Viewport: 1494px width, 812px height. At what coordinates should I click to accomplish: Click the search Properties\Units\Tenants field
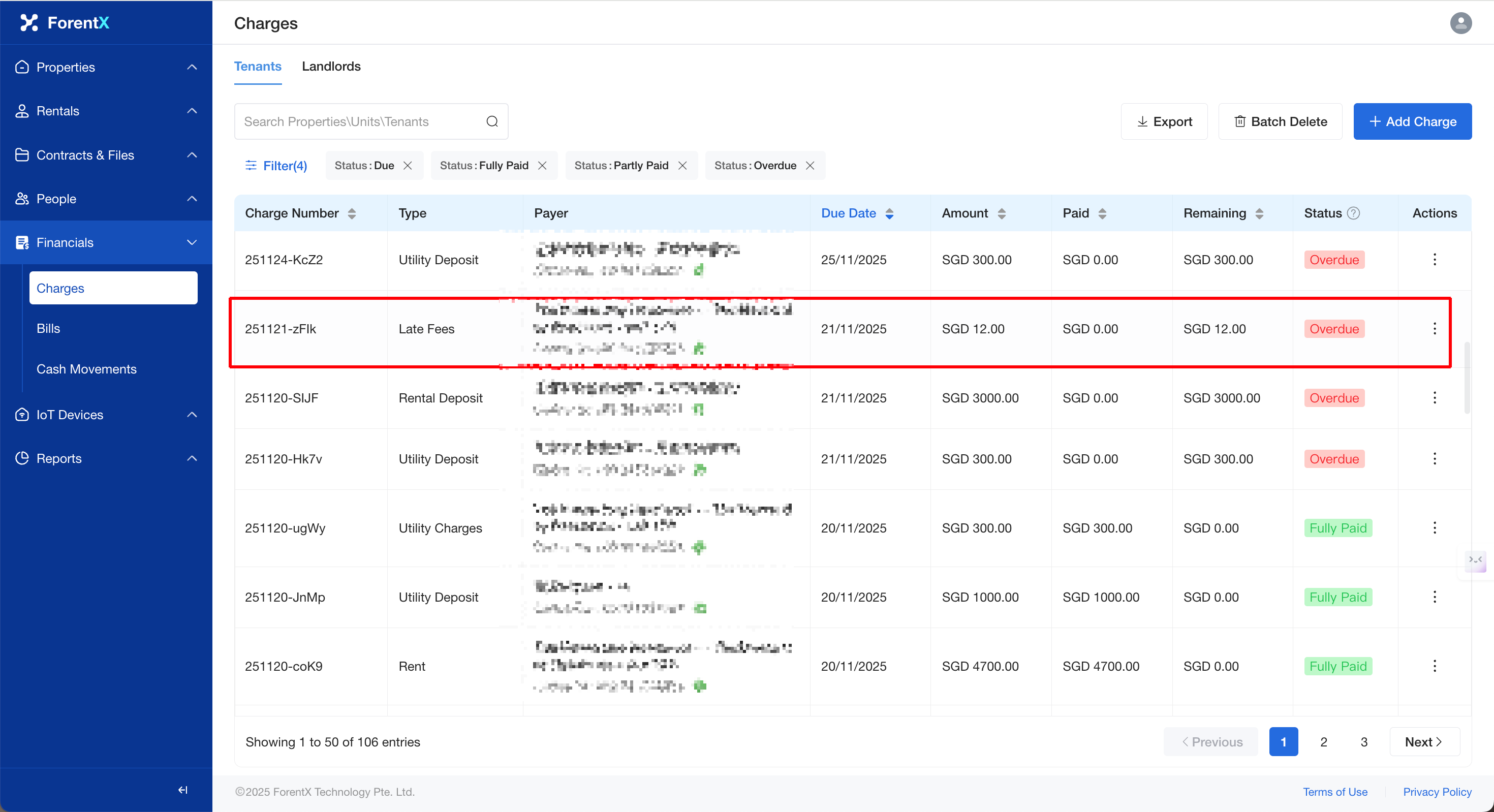tap(360, 122)
